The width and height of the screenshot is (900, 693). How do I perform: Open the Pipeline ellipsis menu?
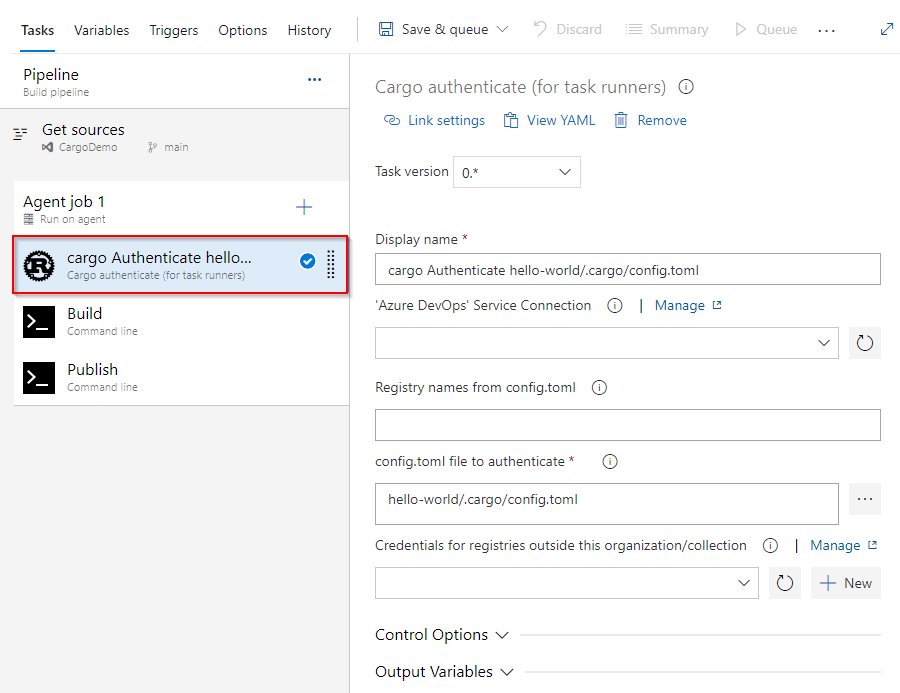tap(315, 80)
